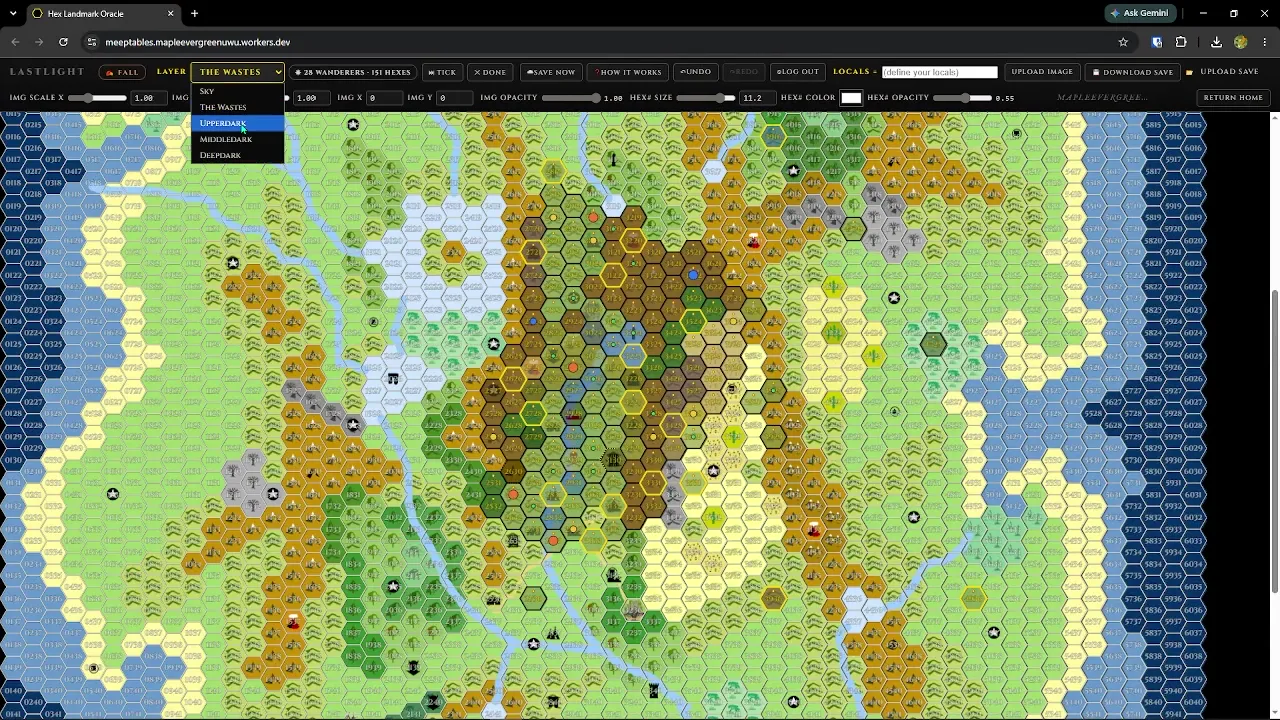This screenshot has height=720, width=1280.
Task: Adjust the IMG Scale X slider
Action: pyautogui.click(x=98, y=98)
